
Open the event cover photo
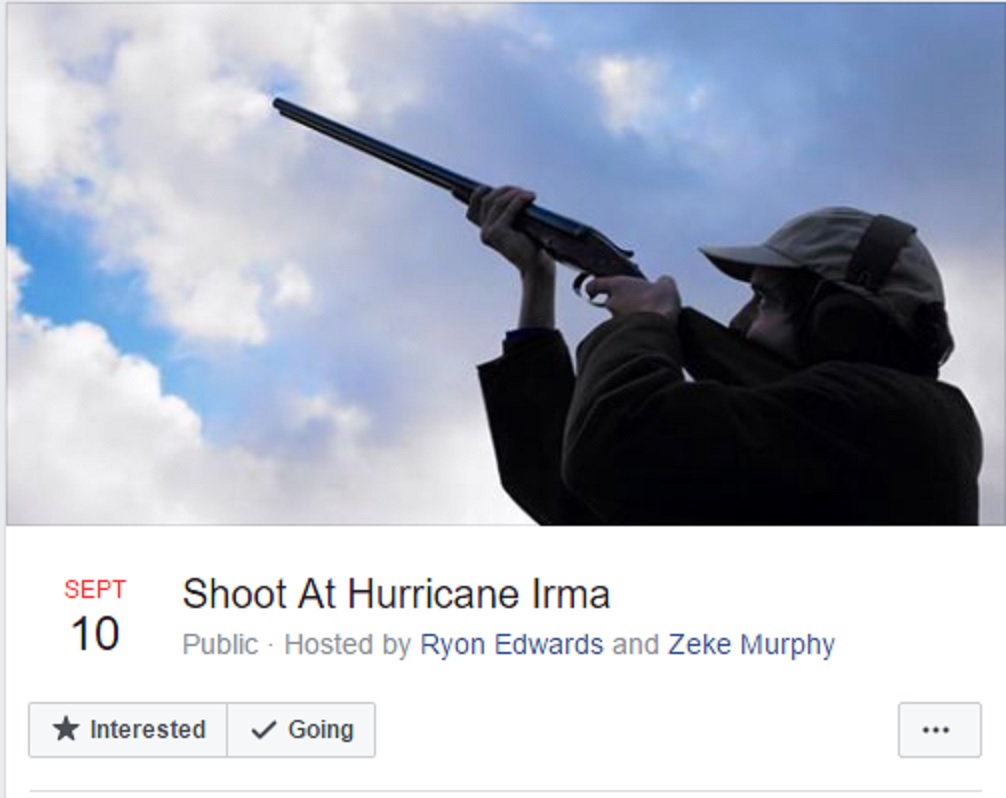click(x=503, y=264)
